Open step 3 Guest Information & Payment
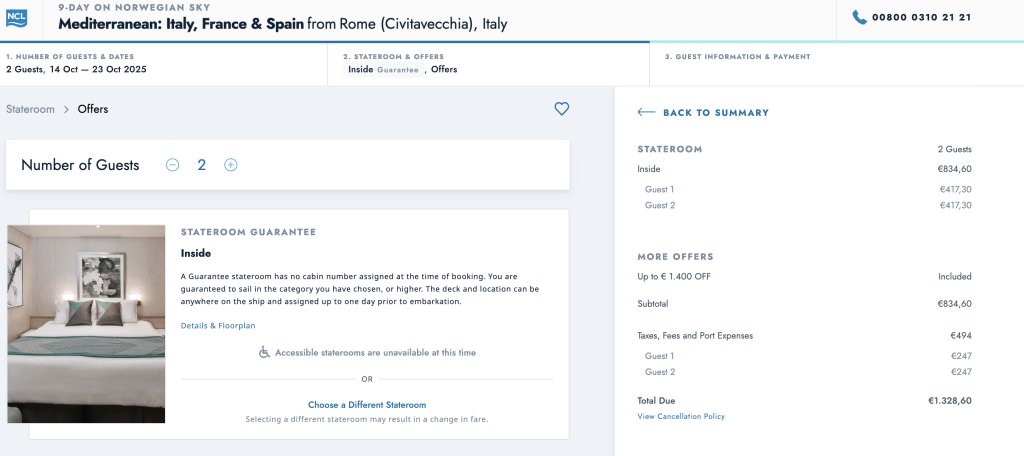Image resolution: width=1024 pixels, height=456 pixels. click(x=837, y=63)
